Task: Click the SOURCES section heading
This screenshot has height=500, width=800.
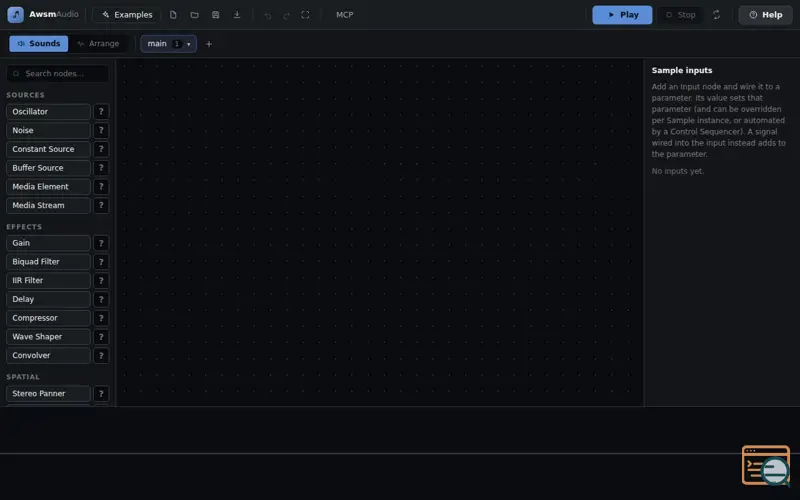Action: [26, 95]
